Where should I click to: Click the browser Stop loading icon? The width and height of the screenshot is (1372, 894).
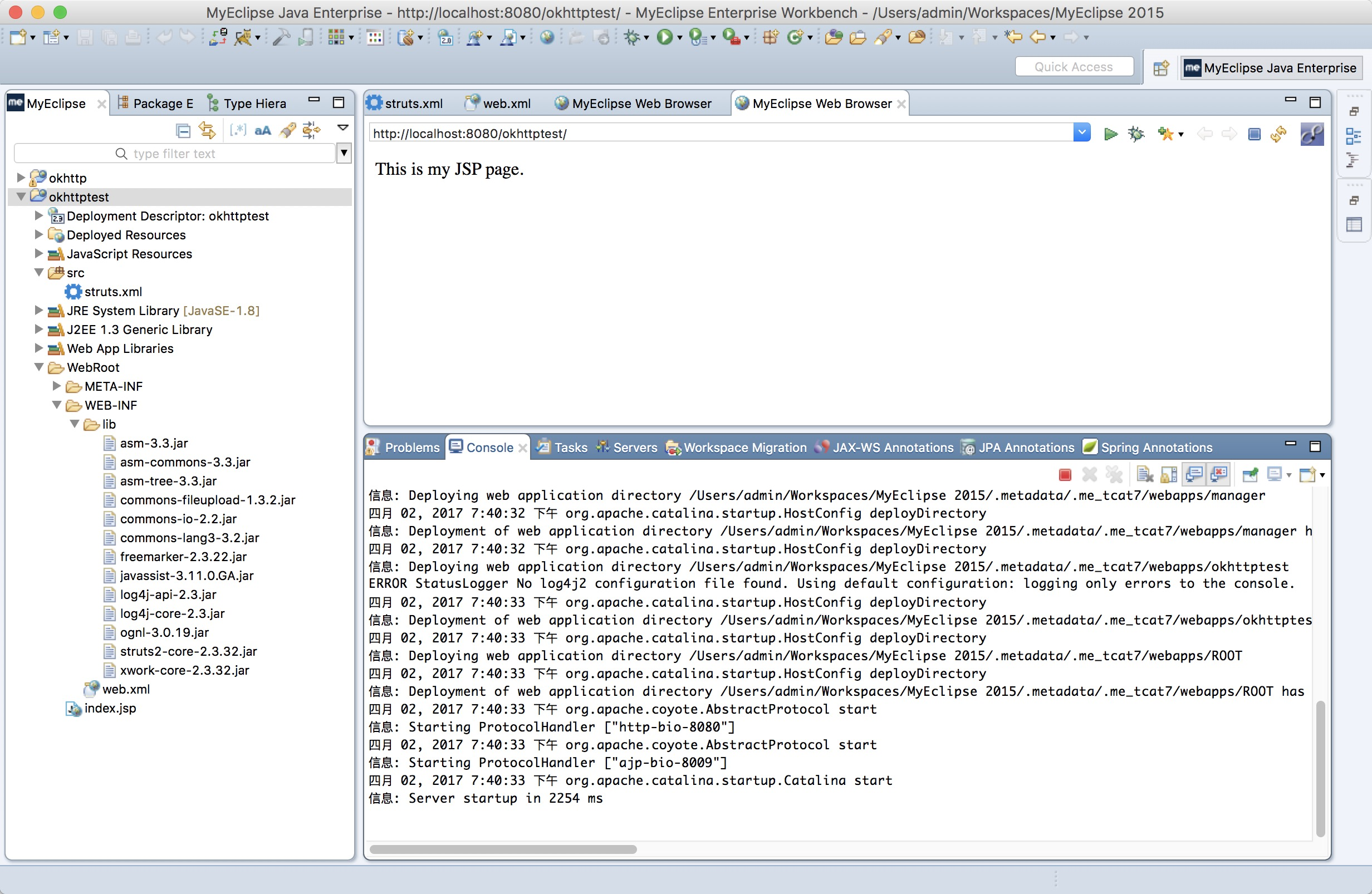pyautogui.click(x=1254, y=134)
